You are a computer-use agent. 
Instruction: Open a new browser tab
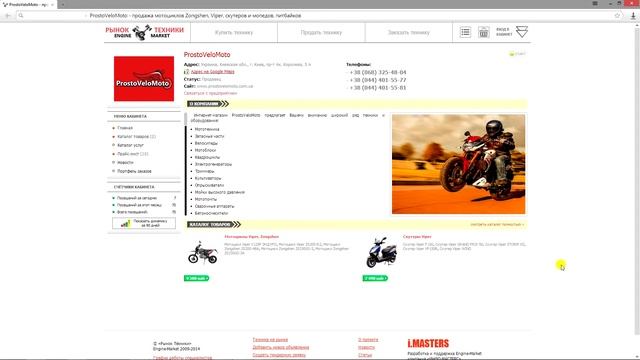[62, 4]
